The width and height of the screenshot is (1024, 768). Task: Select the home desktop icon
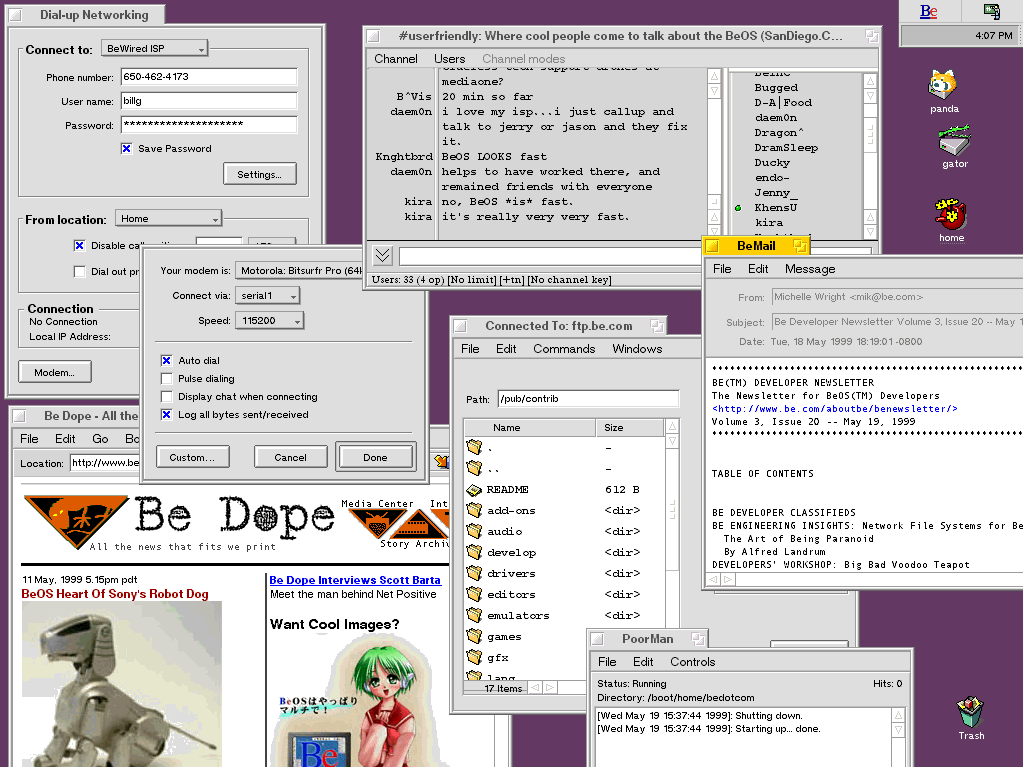click(x=951, y=214)
